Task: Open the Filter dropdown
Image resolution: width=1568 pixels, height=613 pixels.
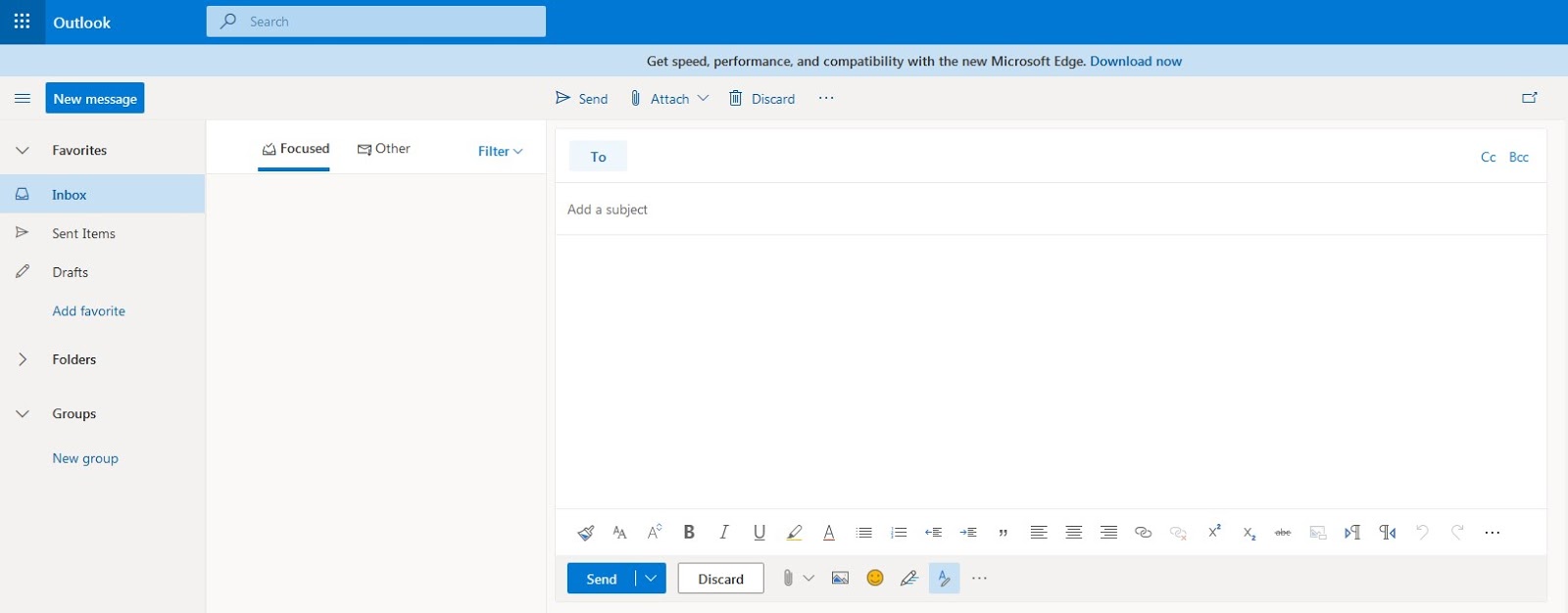Action: 501,151
